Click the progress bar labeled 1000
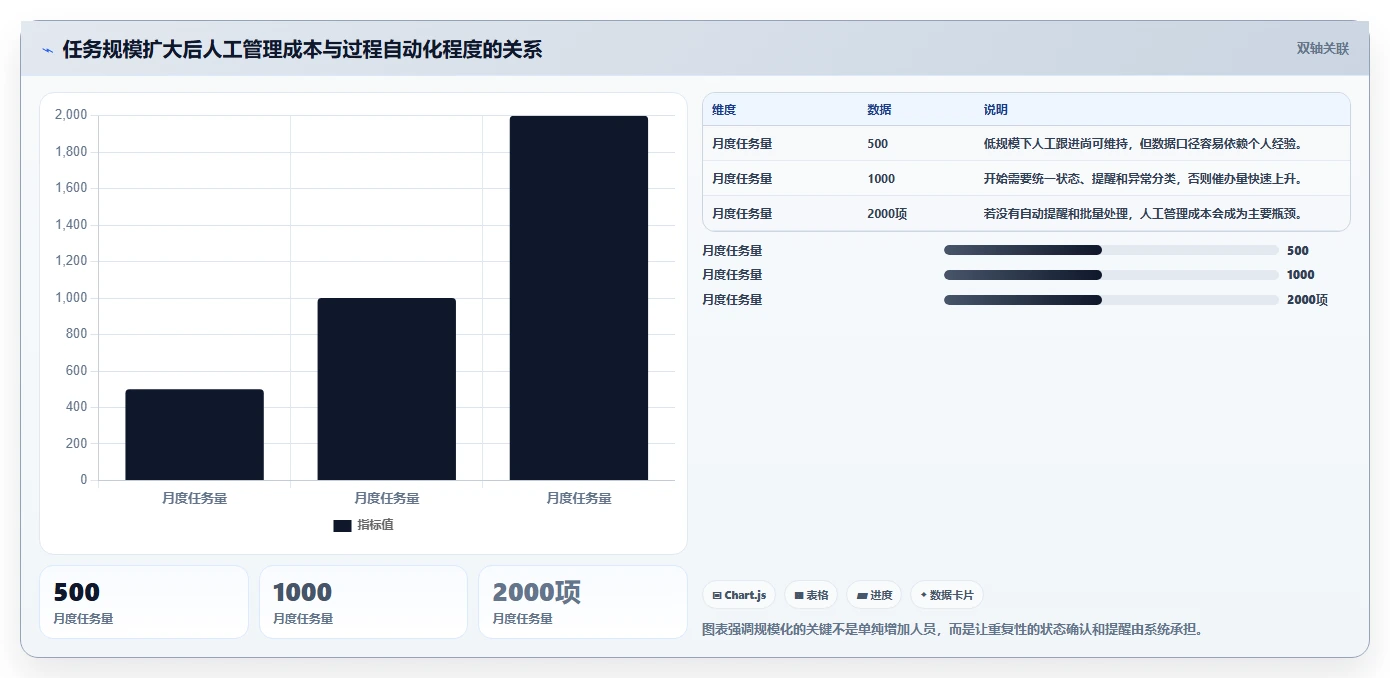Image resolution: width=1390 pixels, height=678 pixels. tap(1111, 275)
